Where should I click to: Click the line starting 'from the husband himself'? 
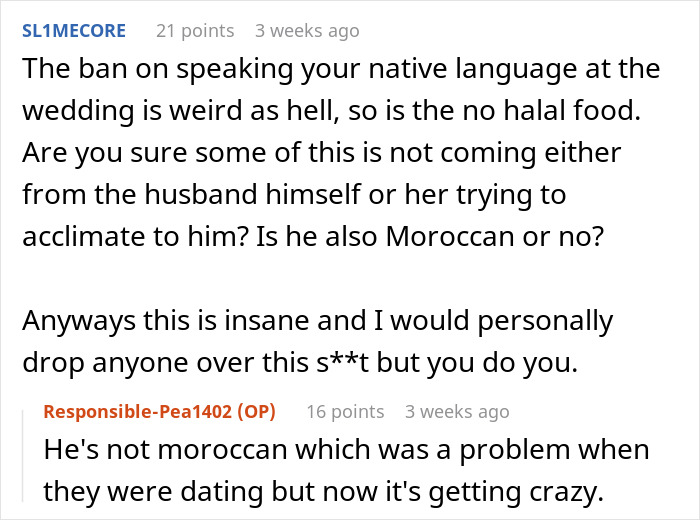pos(294,195)
